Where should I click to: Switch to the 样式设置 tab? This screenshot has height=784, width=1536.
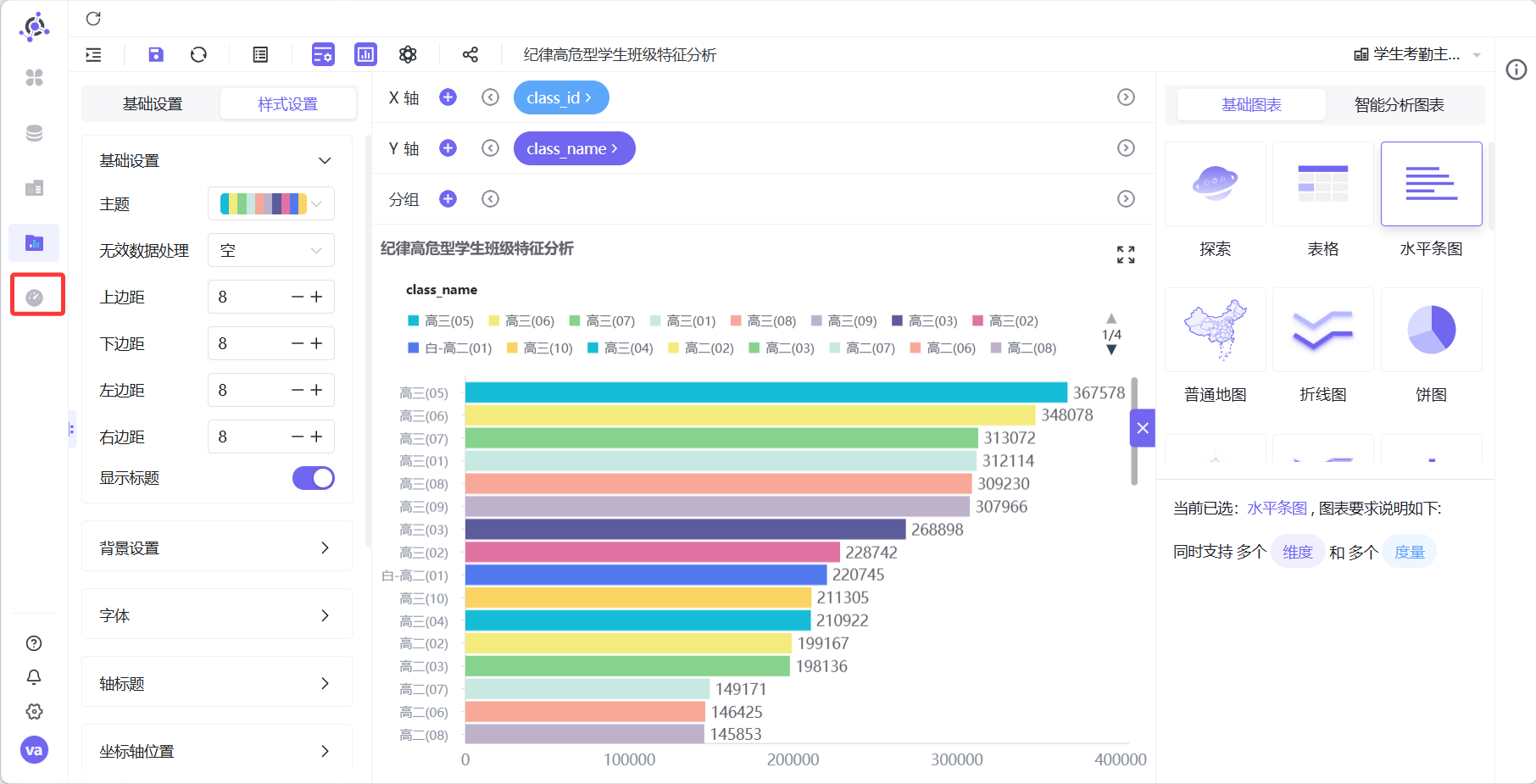(x=288, y=104)
